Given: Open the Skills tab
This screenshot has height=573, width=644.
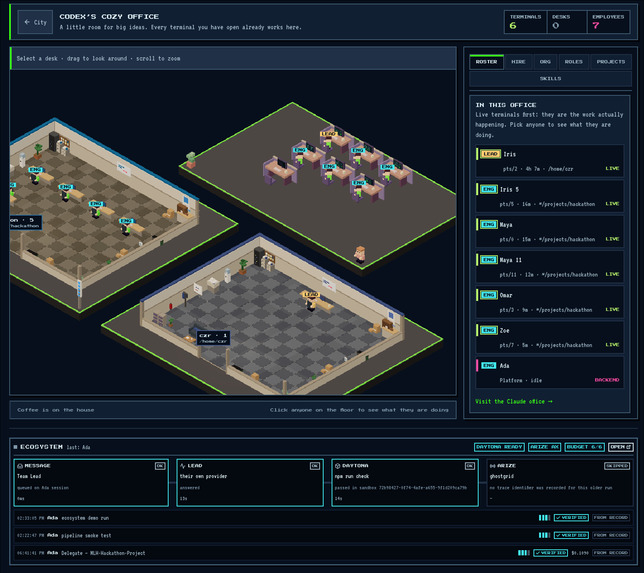Looking at the screenshot, I should (x=550, y=78).
